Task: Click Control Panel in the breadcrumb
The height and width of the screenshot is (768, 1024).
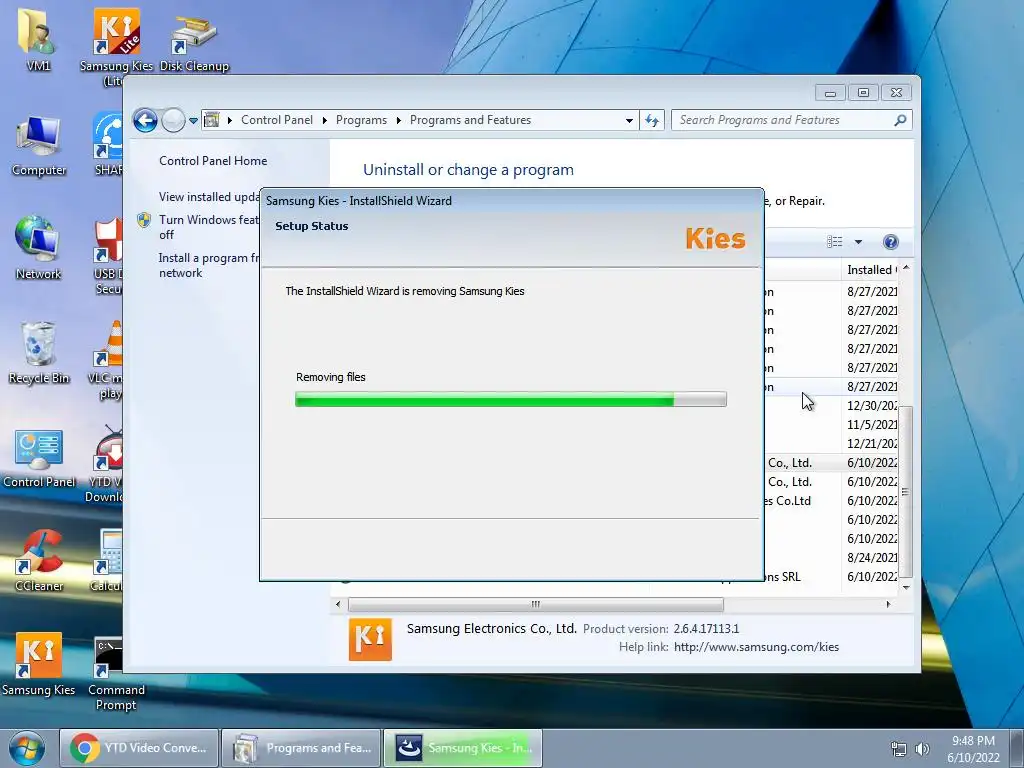Action: pyautogui.click(x=277, y=120)
